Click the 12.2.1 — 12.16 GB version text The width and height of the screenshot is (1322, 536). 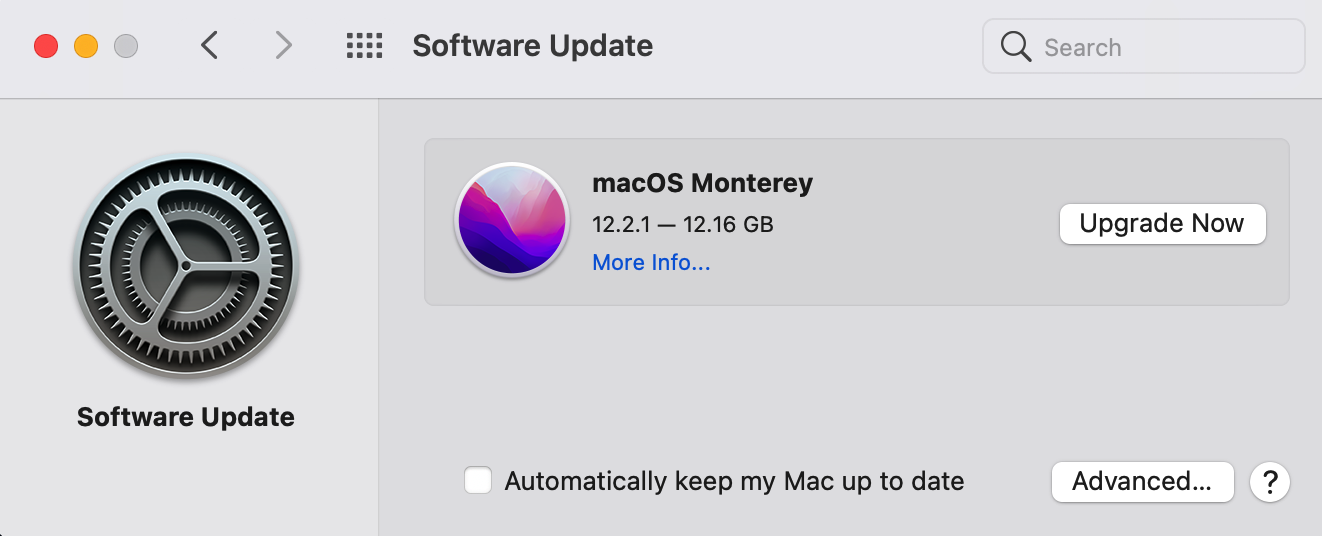click(682, 224)
